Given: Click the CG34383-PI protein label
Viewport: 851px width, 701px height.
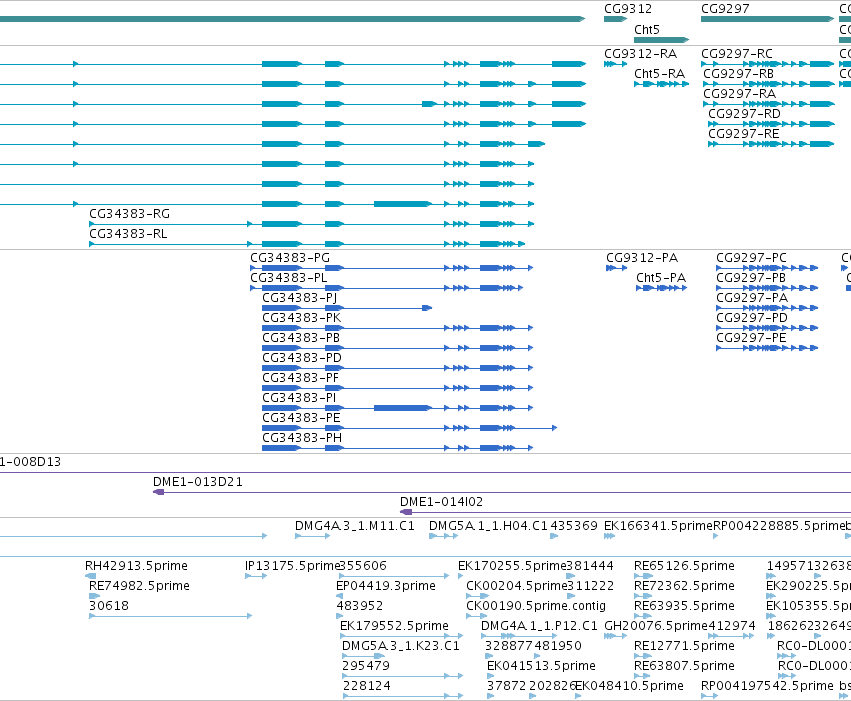Looking at the screenshot, I should [299, 398].
